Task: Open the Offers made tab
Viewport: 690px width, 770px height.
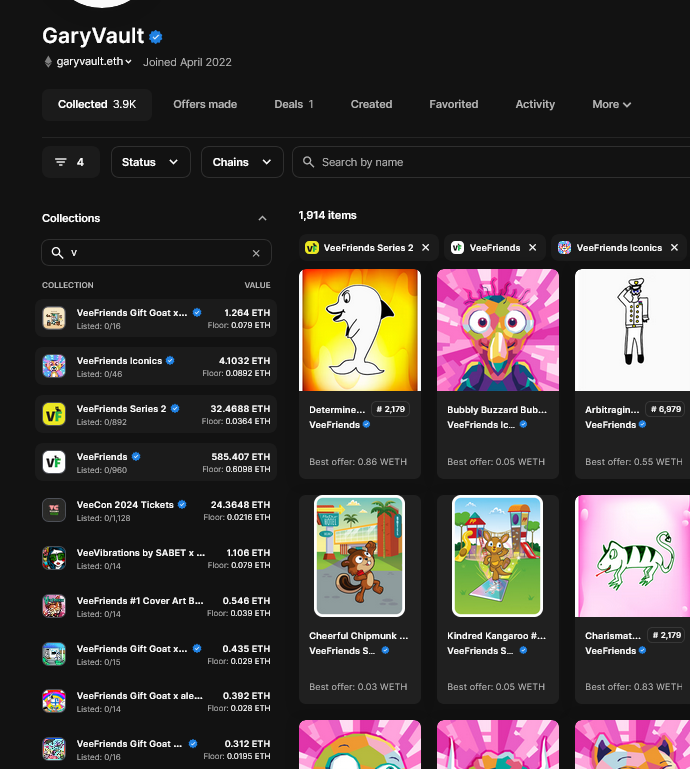Action: [x=205, y=105]
